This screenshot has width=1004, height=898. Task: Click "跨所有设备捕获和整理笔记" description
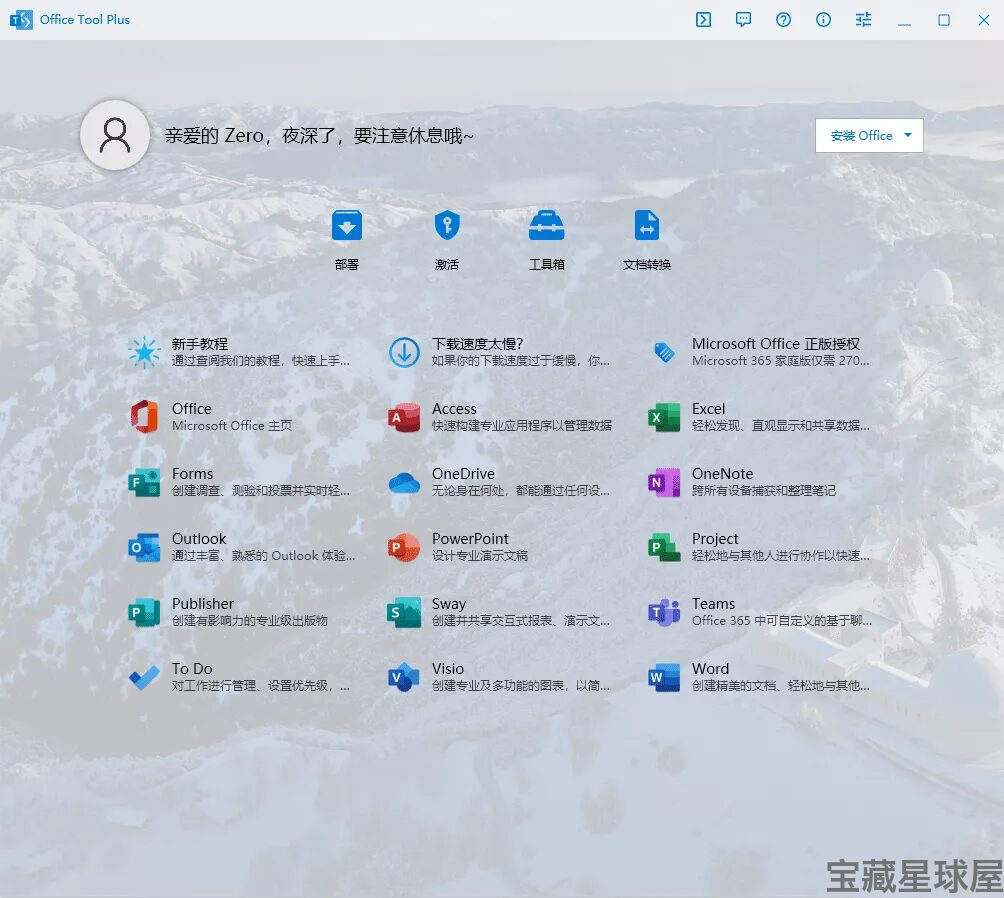763,491
